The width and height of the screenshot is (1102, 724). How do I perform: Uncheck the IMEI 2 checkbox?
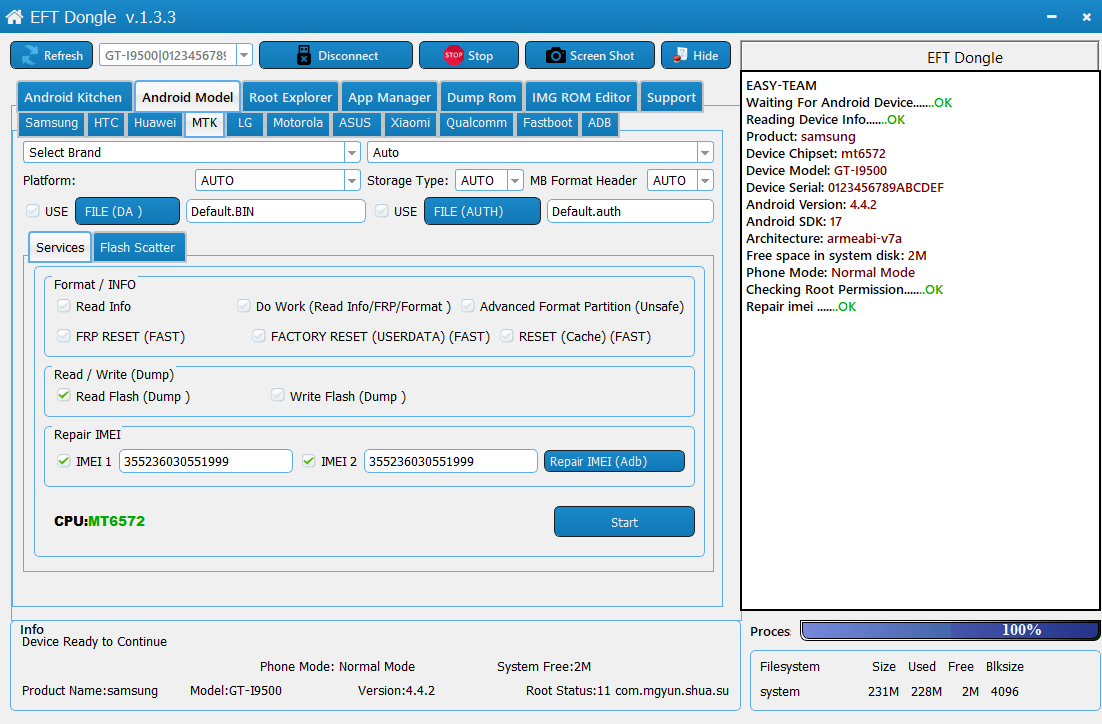point(309,461)
